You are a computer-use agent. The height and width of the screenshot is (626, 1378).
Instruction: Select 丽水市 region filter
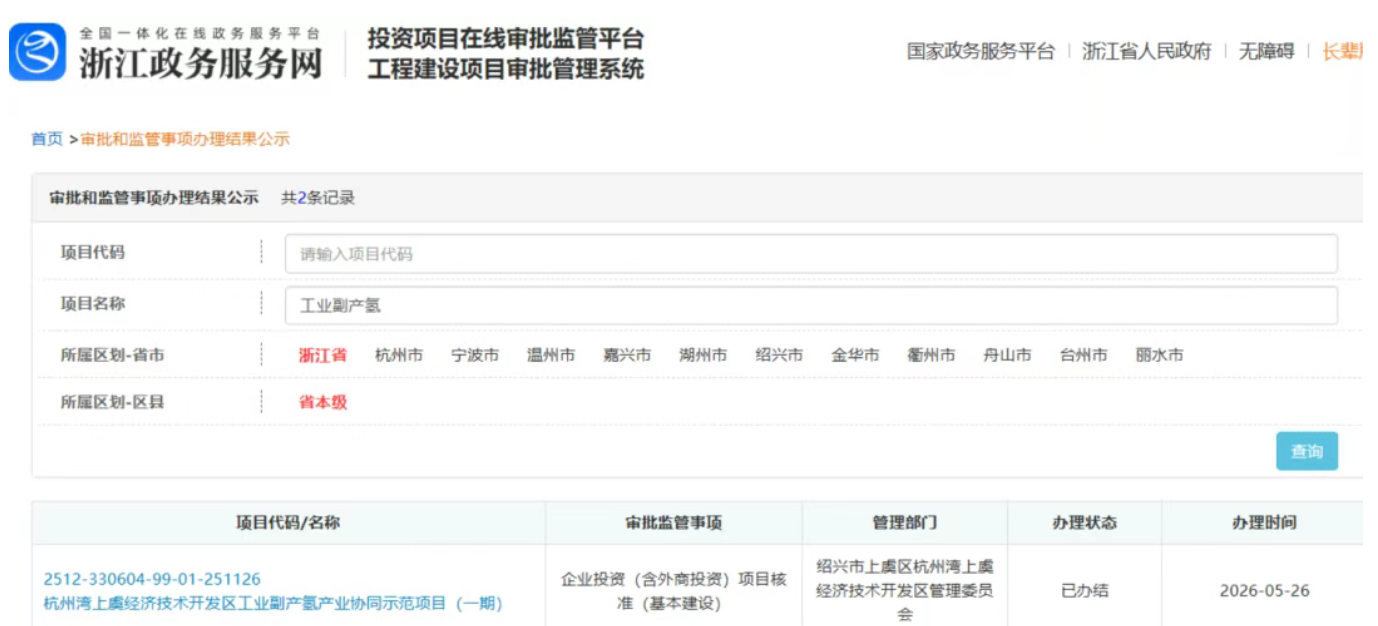(x=1159, y=355)
